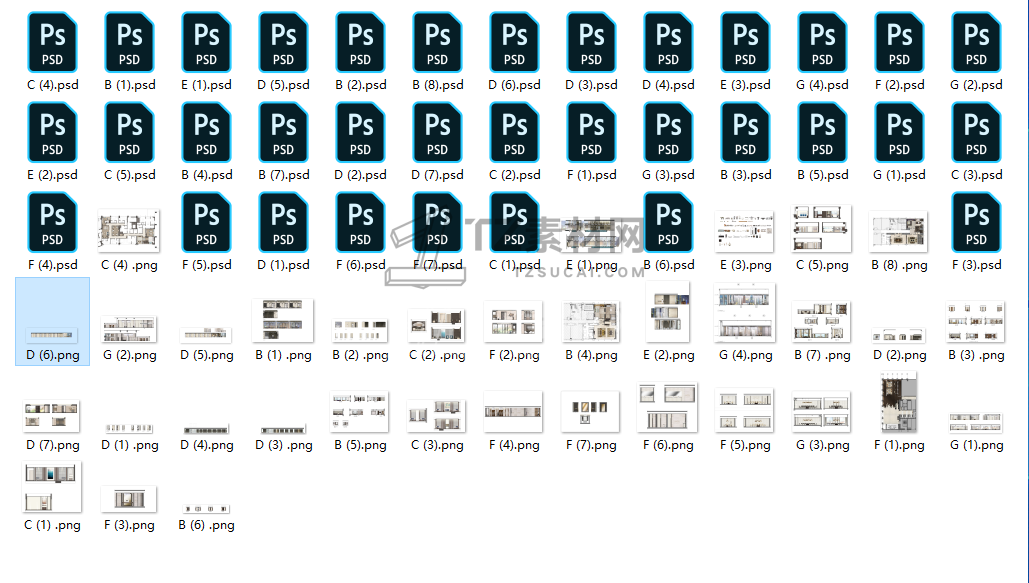1029x583 pixels.
Task: Select the G (1).psd file icon
Action: 899,132
